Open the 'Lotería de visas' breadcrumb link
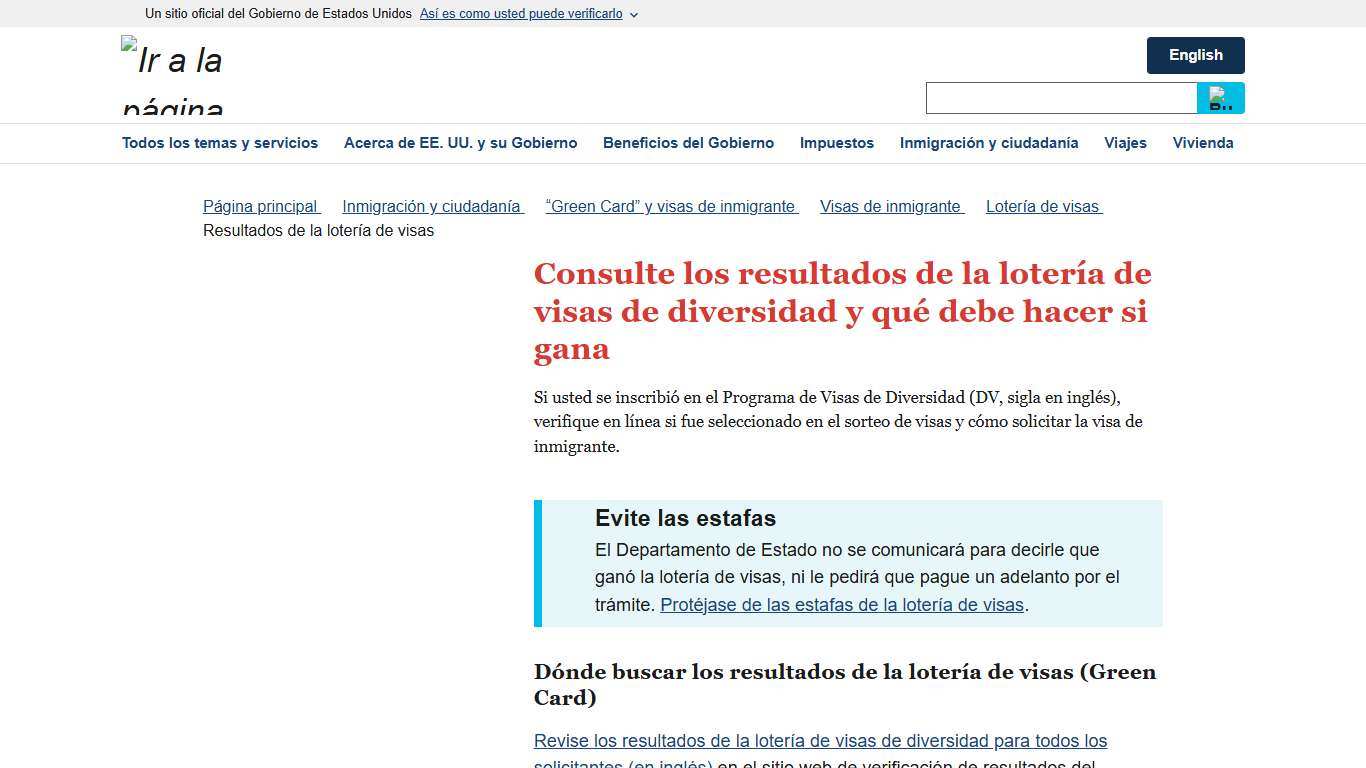1366x768 pixels. [1043, 206]
